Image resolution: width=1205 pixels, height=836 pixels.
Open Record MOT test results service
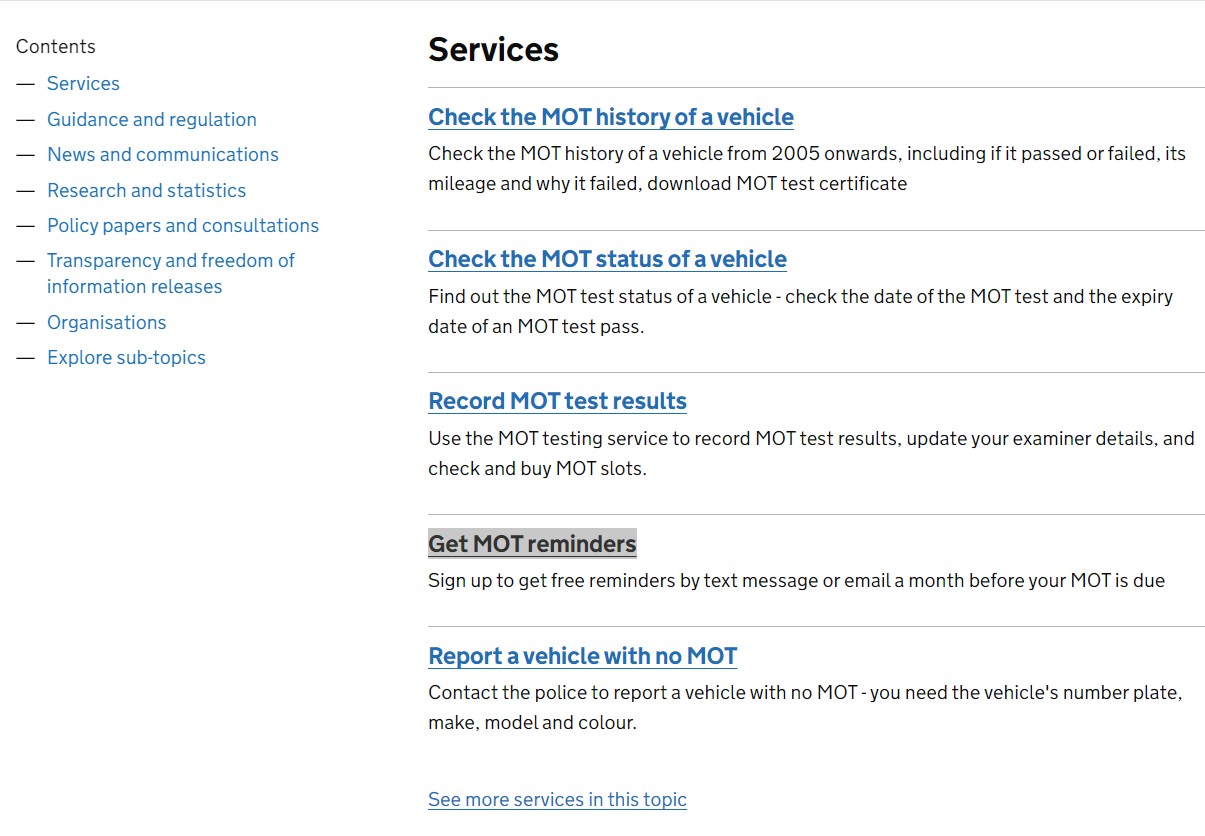557,401
